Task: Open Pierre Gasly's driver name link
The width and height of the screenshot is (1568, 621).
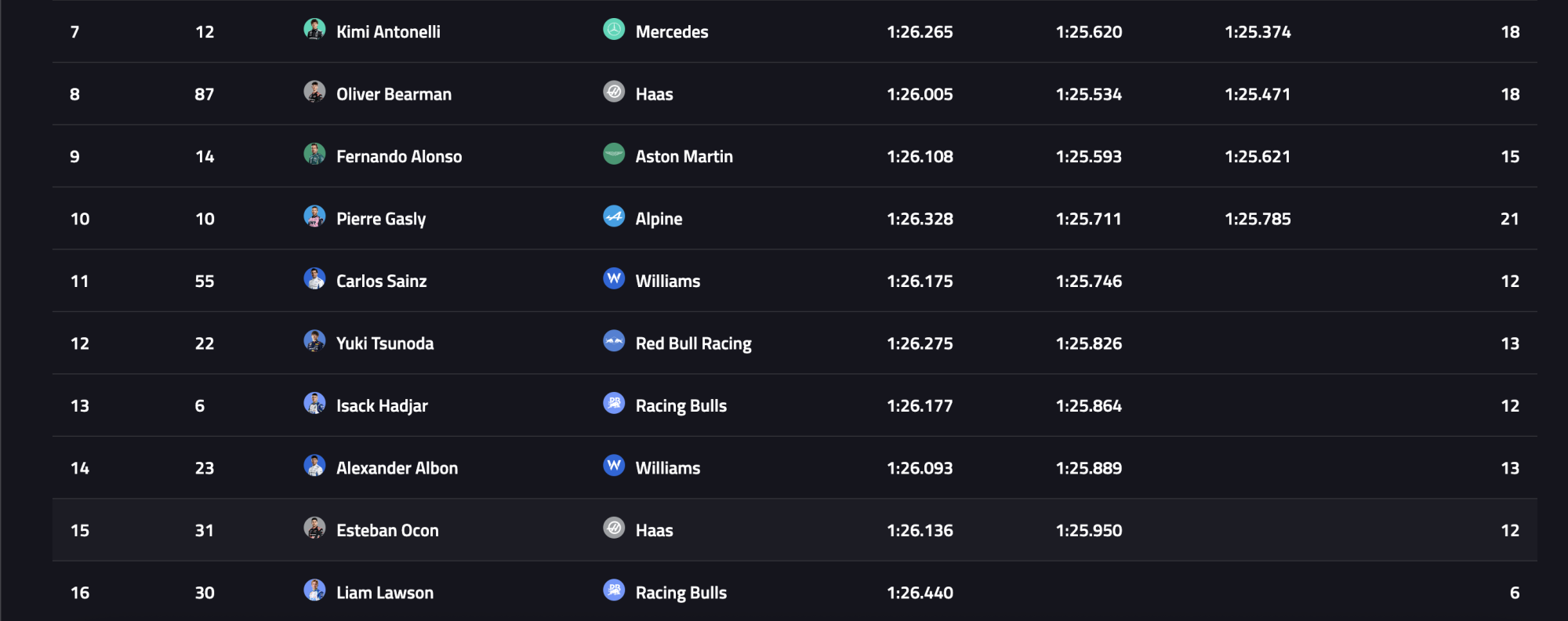Action: click(x=380, y=219)
